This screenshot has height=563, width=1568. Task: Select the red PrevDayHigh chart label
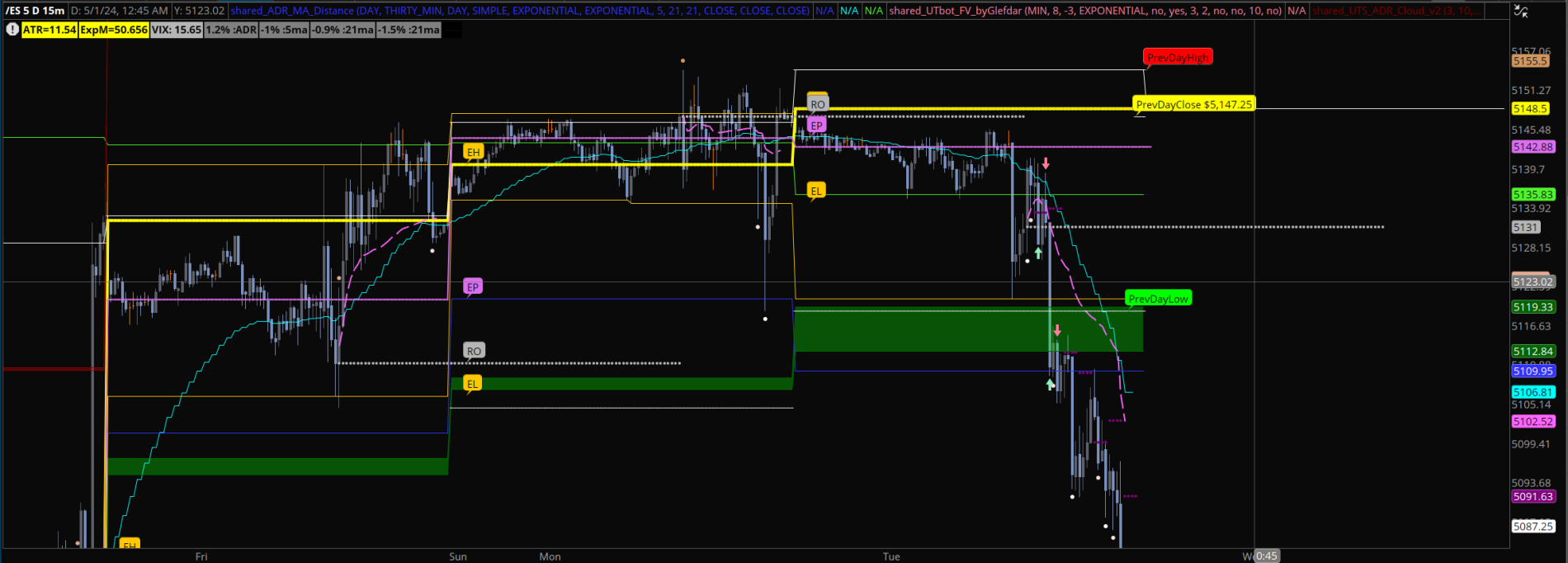[1178, 58]
